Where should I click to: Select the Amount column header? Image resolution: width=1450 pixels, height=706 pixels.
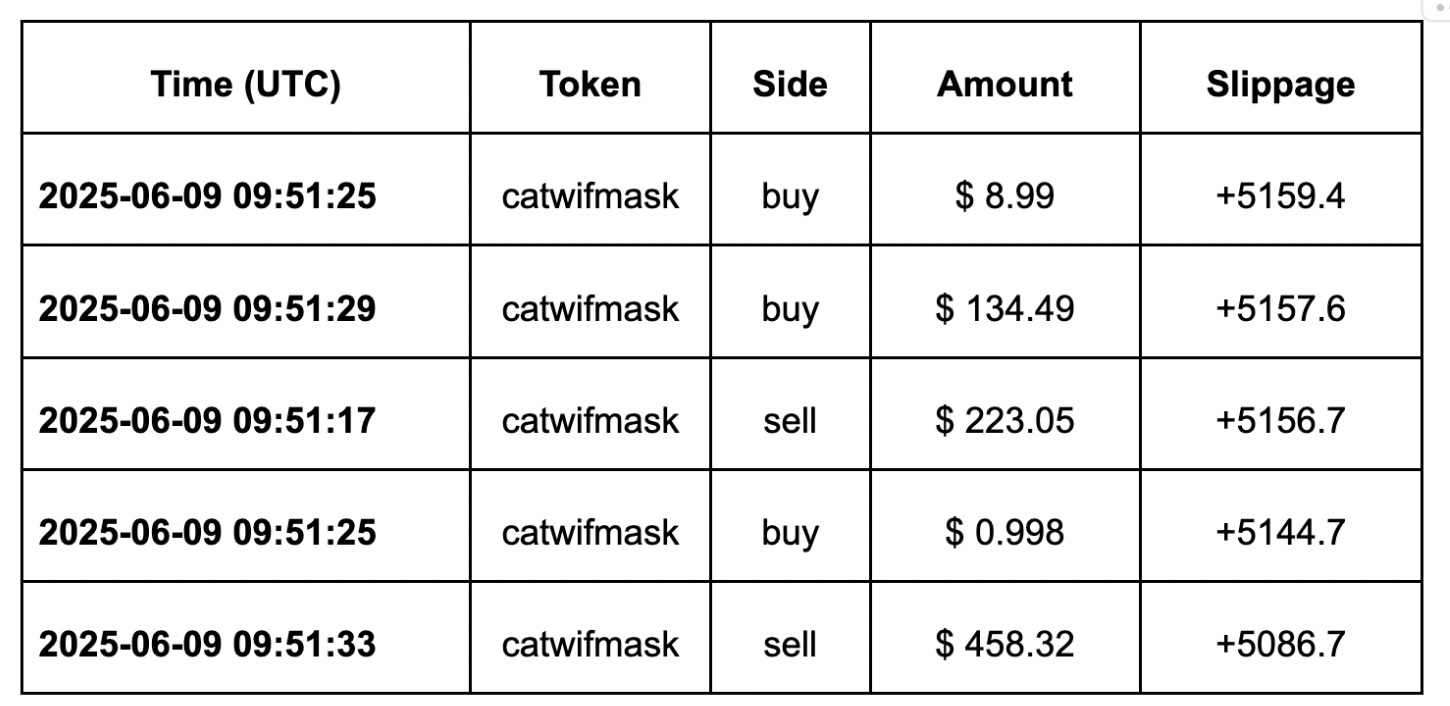click(1005, 84)
